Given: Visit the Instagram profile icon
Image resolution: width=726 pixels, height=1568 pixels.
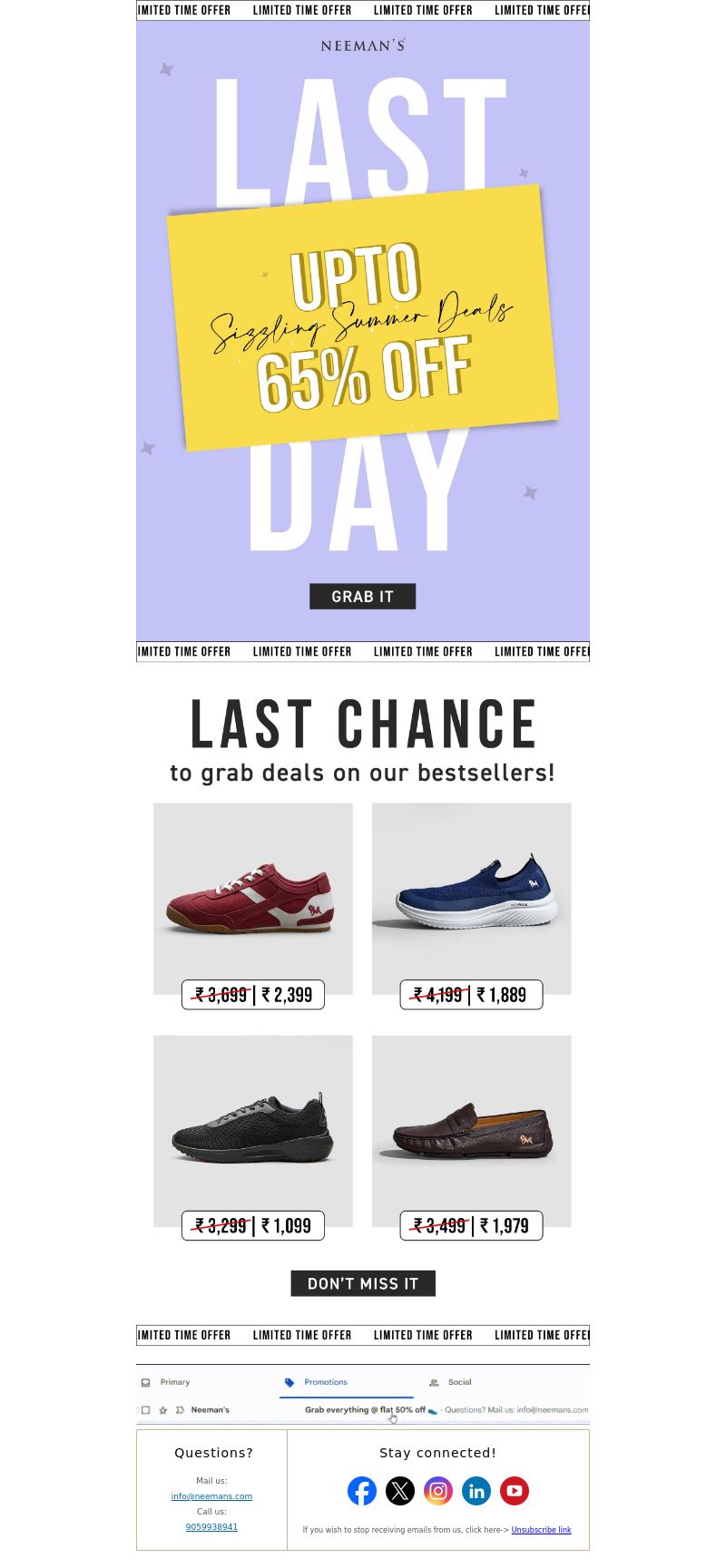Looking at the screenshot, I should [x=438, y=1491].
